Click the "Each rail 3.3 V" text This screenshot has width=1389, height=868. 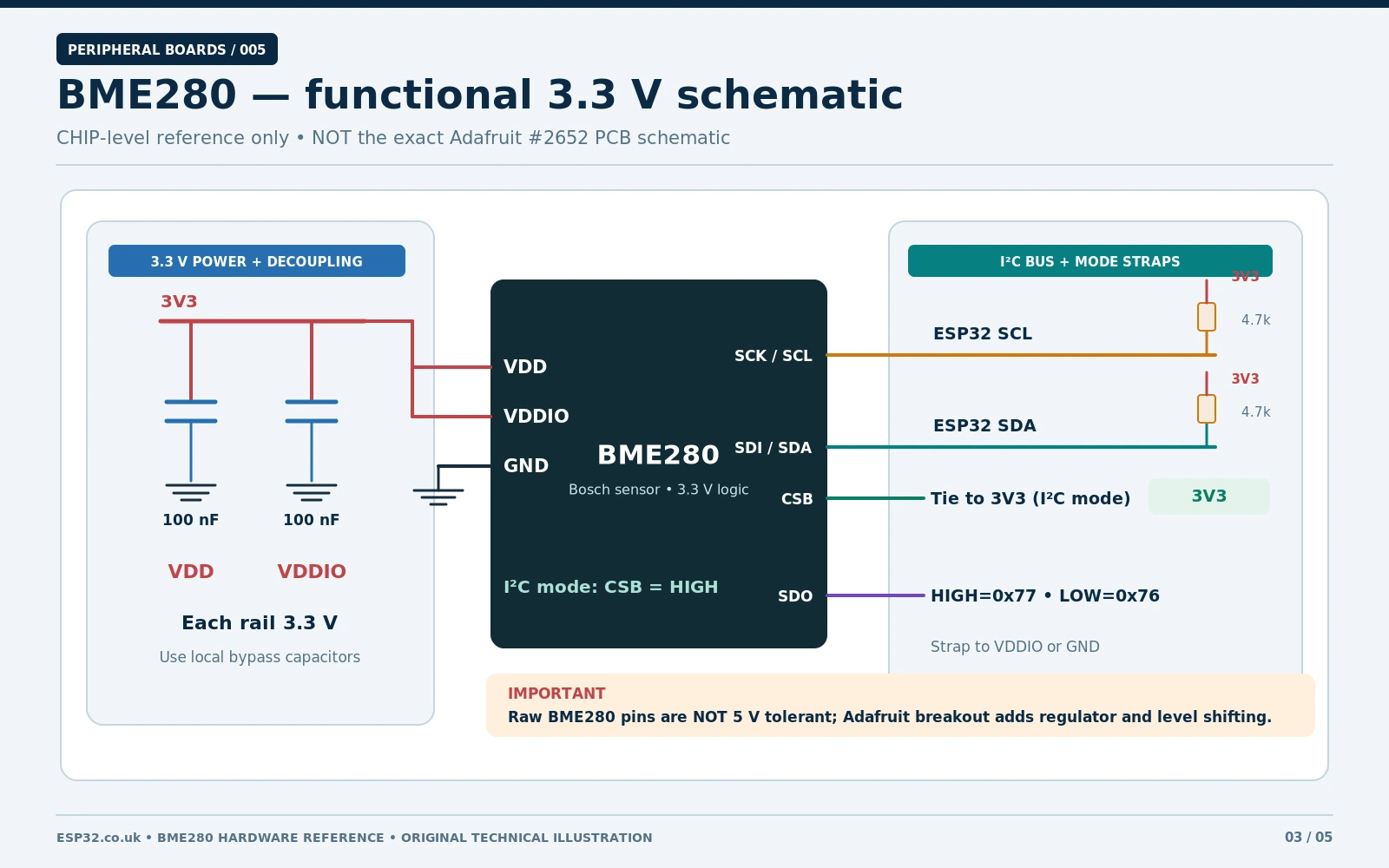point(260,623)
